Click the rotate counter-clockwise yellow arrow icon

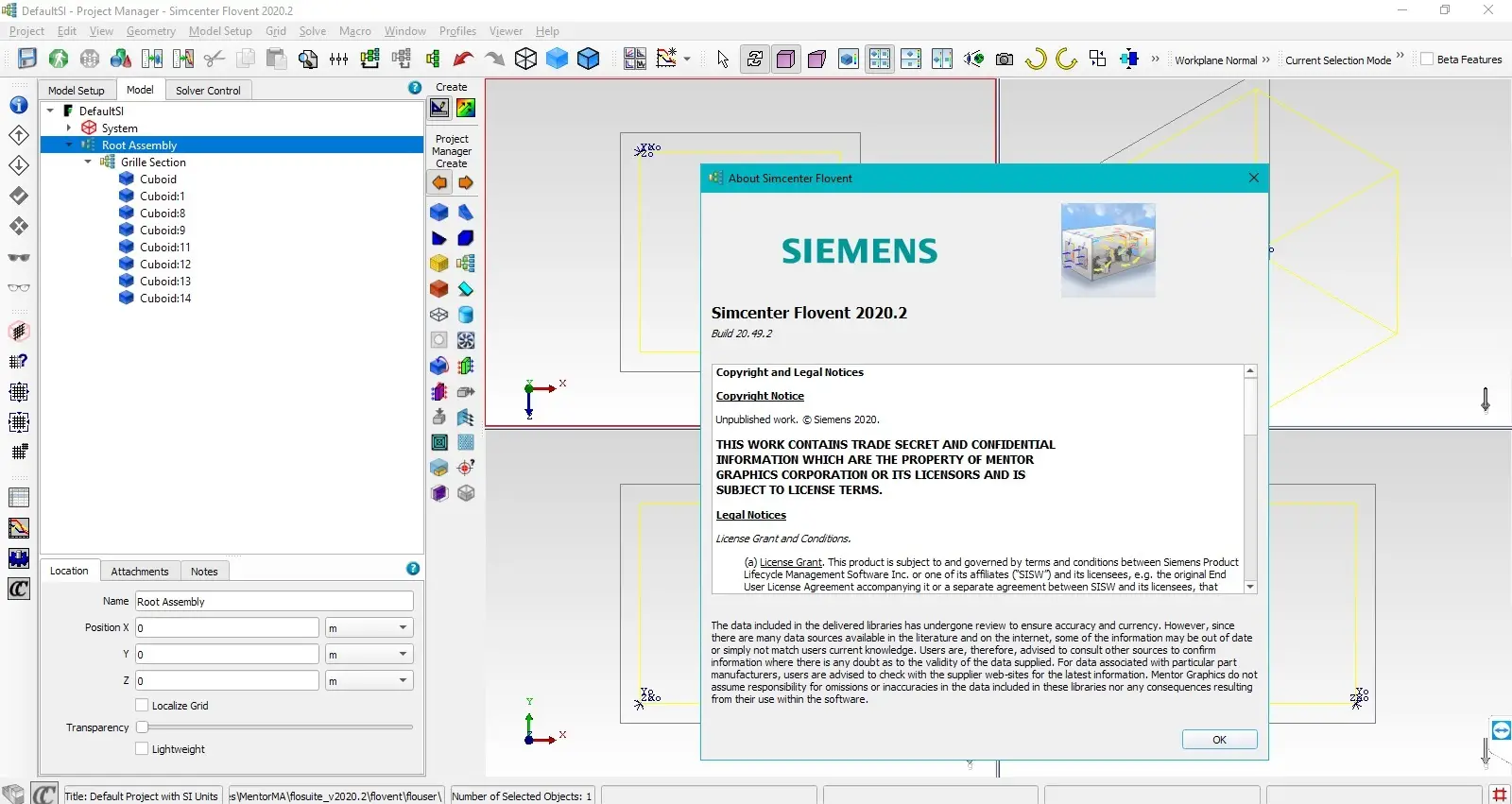(1067, 59)
